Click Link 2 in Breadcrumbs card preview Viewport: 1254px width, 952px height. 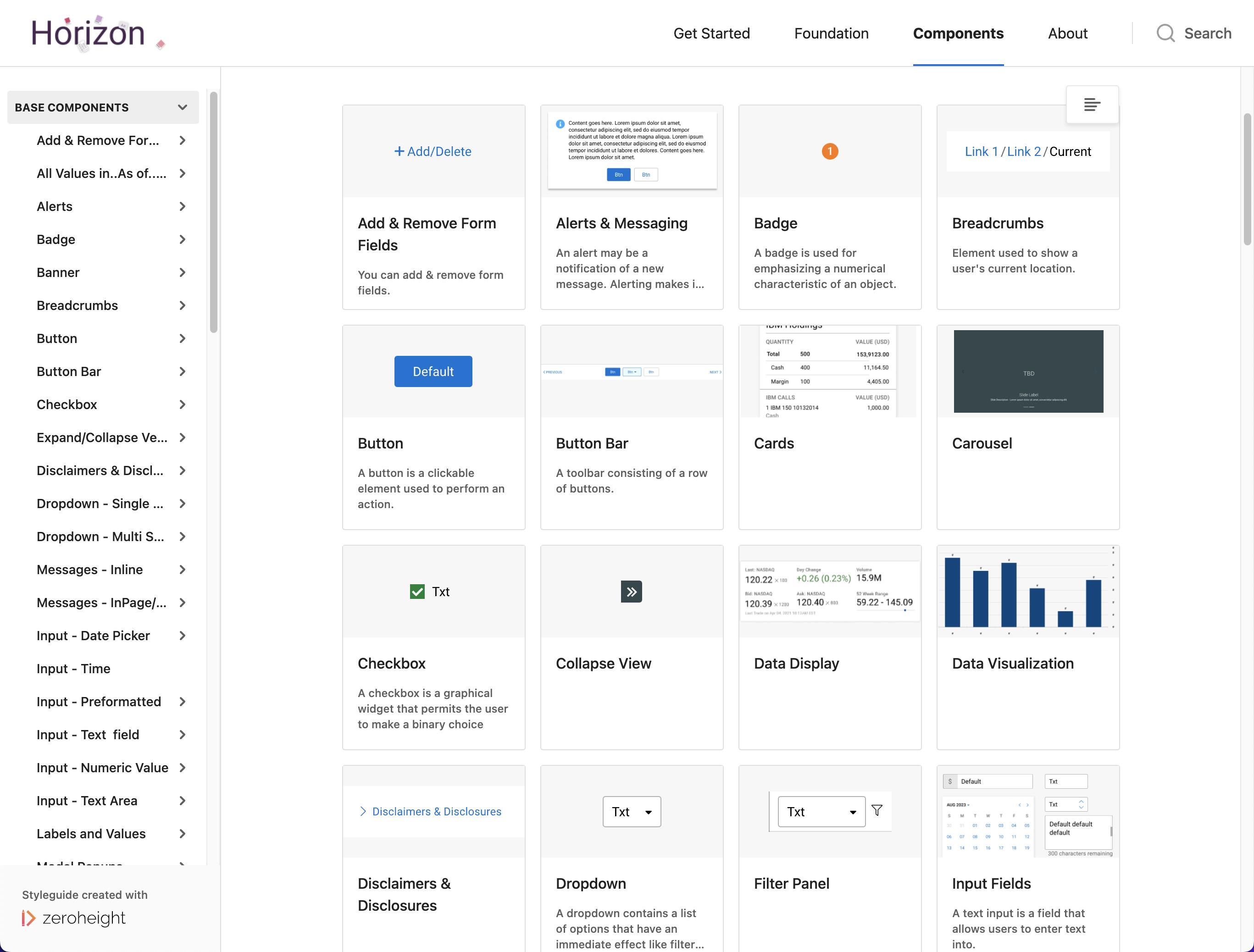click(x=1023, y=151)
